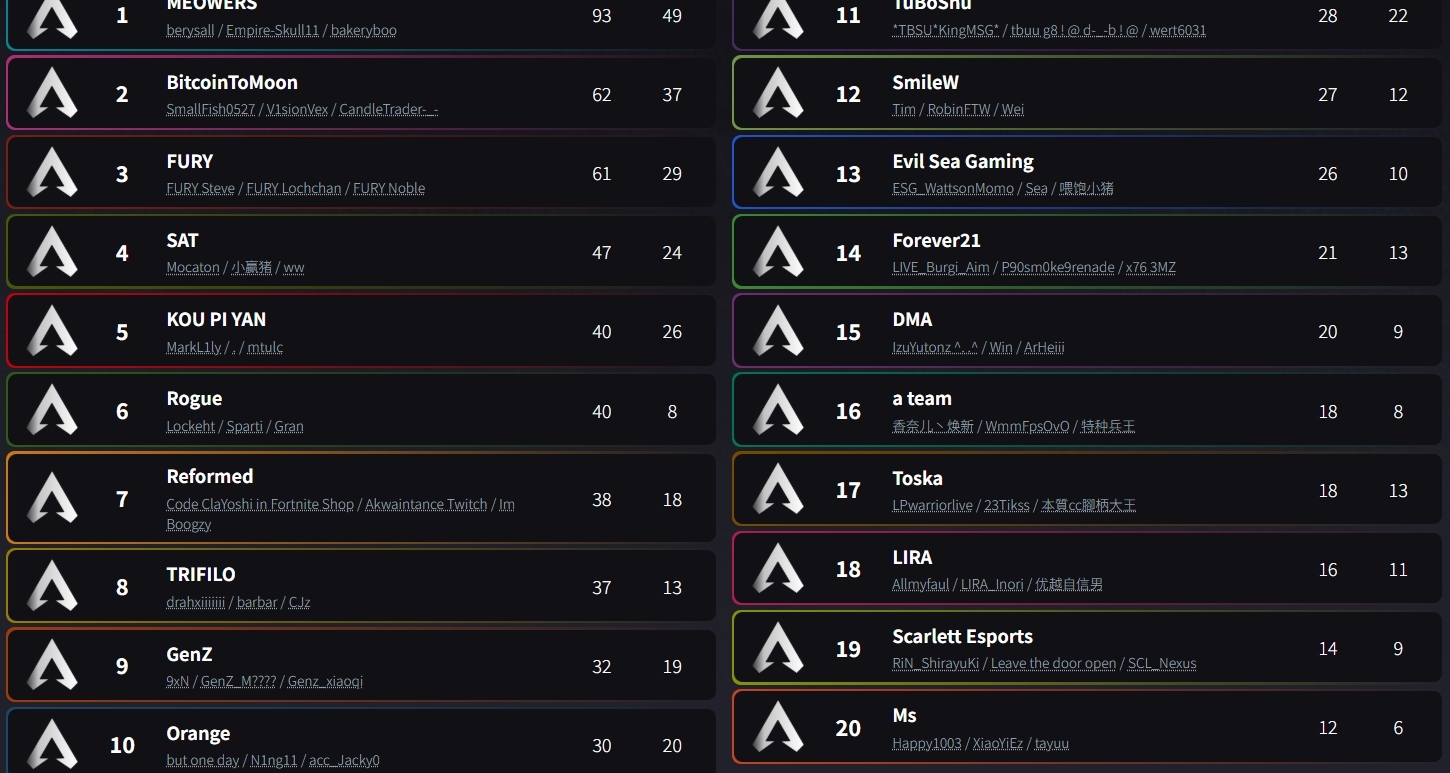
Task: Click the Apex logo beside SmileW
Action: pyautogui.click(x=778, y=93)
